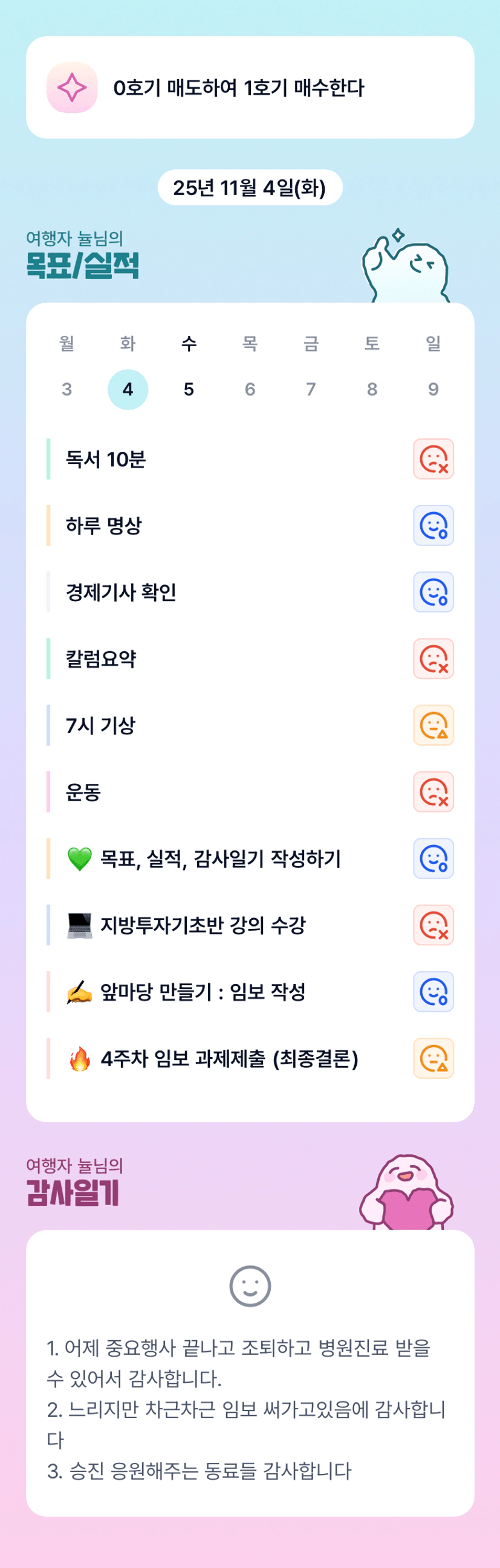Click the gray smiley icon in 감사일기 card

(250, 1286)
